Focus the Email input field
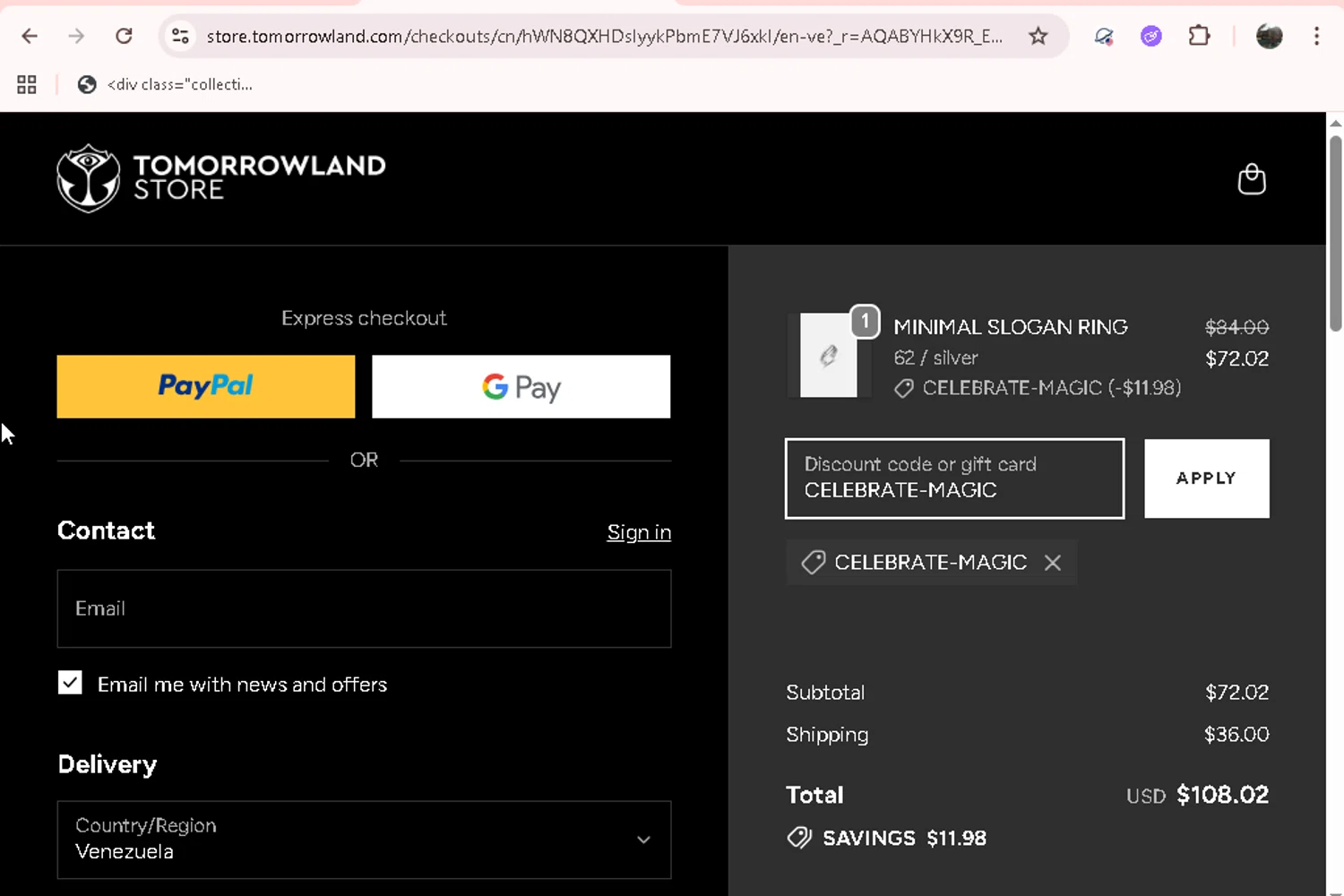The image size is (1344, 896). [364, 608]
